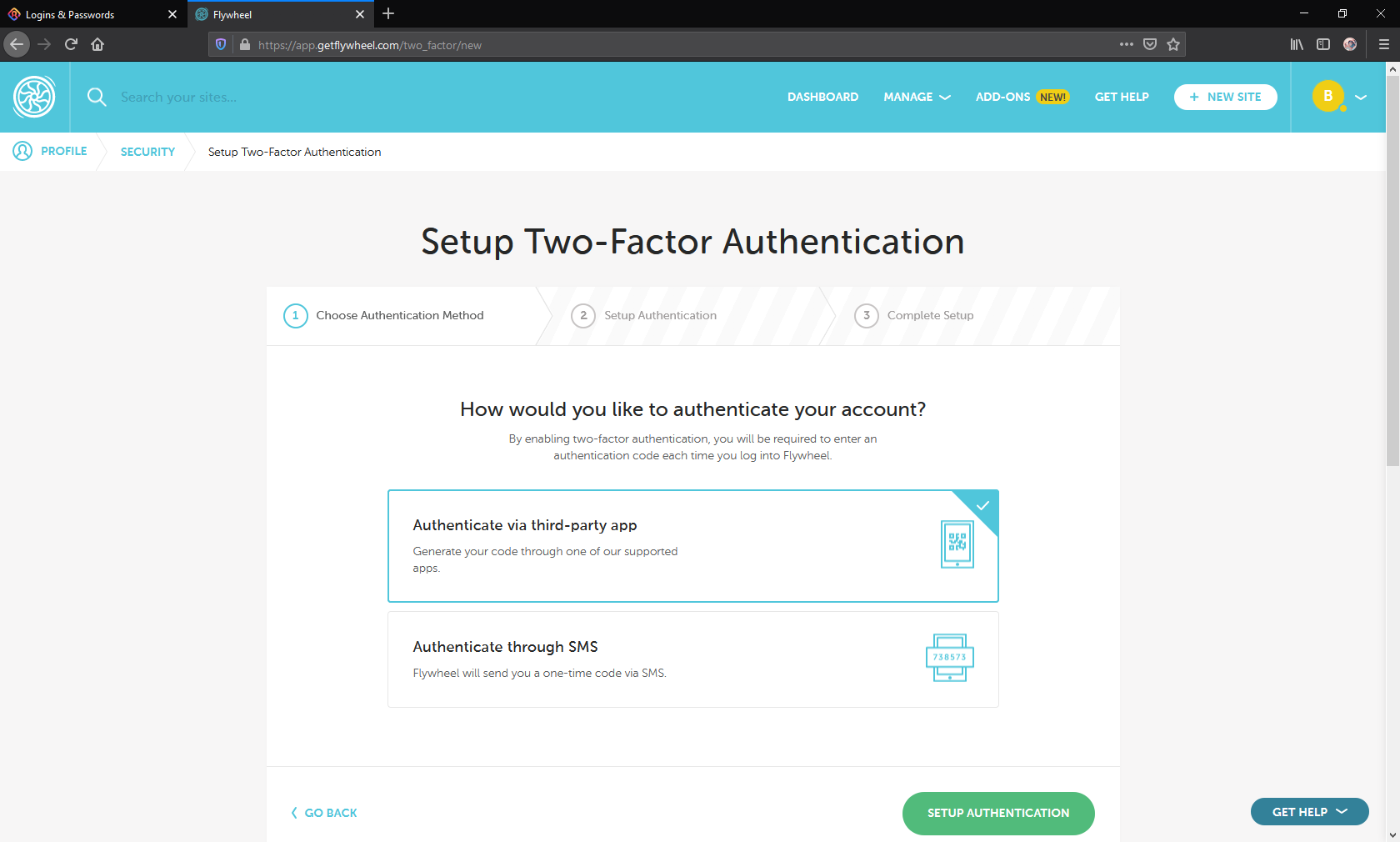
Task: Click the browser back arrow
Action: pyautogui.click(x=17, y=44)
